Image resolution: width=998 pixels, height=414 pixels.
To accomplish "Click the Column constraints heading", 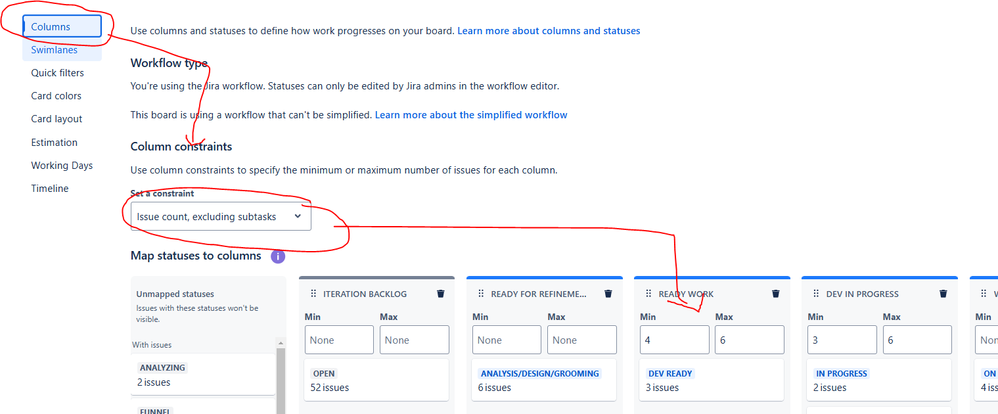I will [x=181, y=147].
